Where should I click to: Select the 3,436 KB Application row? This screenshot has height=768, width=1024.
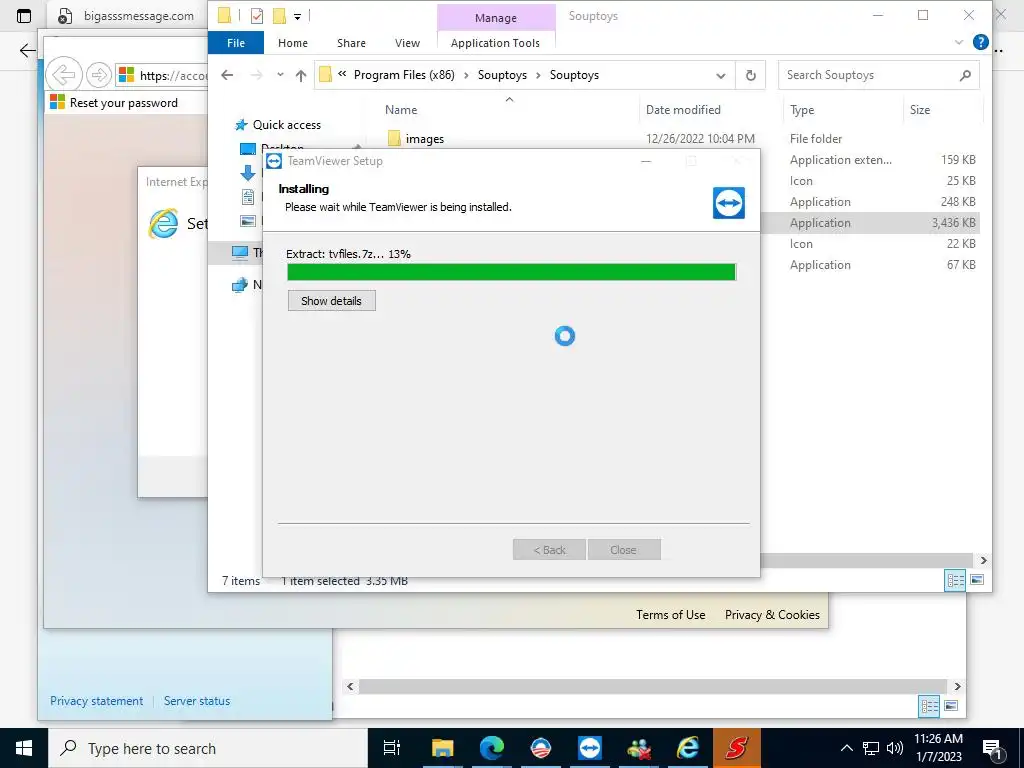point(871,223)
